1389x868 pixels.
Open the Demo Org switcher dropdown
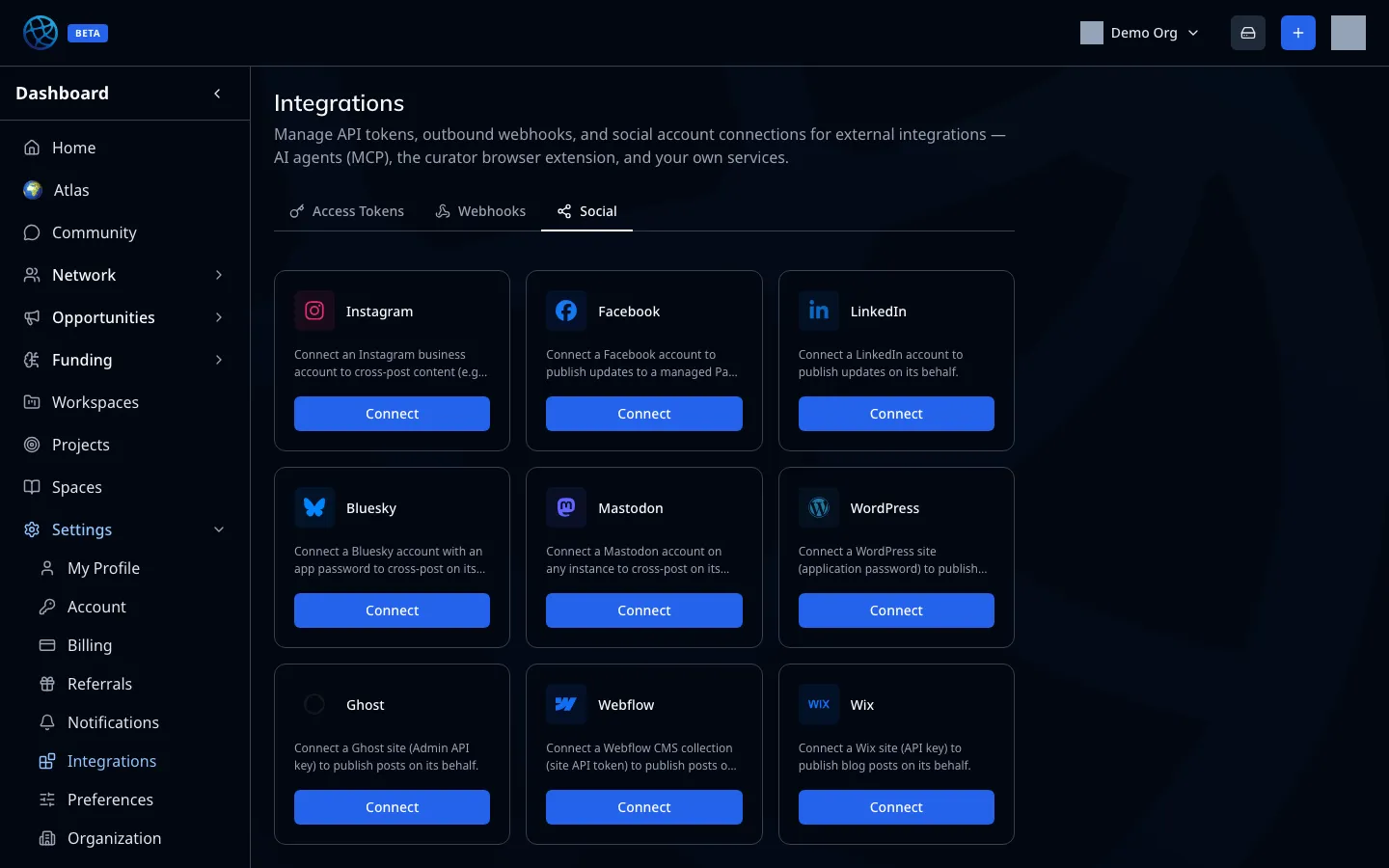tap(1140, 33)
